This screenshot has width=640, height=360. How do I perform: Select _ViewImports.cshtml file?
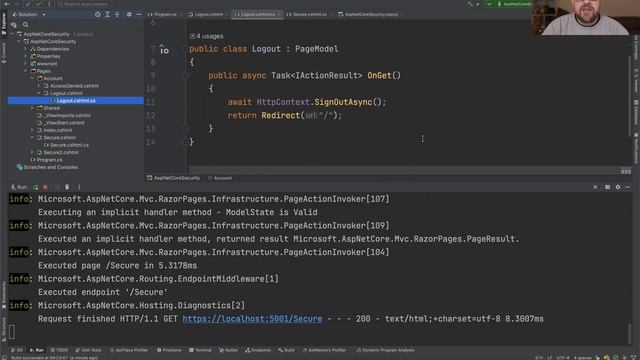tap(67, 116)
